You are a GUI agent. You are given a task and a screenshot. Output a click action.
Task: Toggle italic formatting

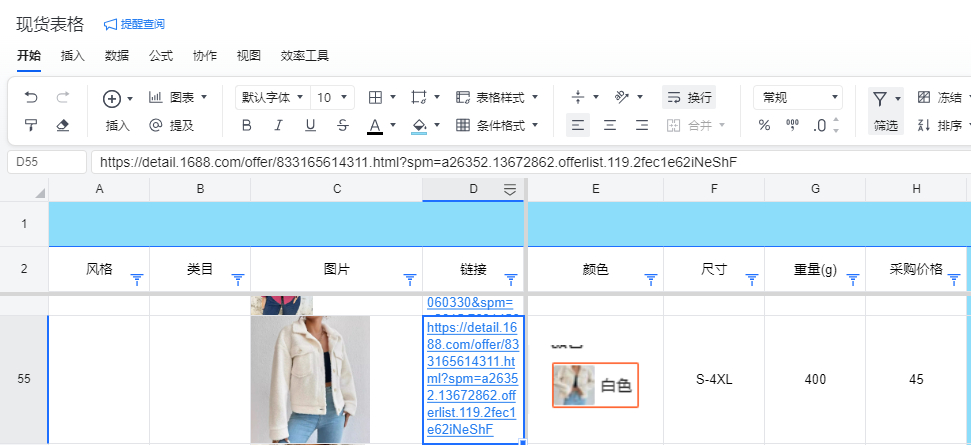click(279, 125)
